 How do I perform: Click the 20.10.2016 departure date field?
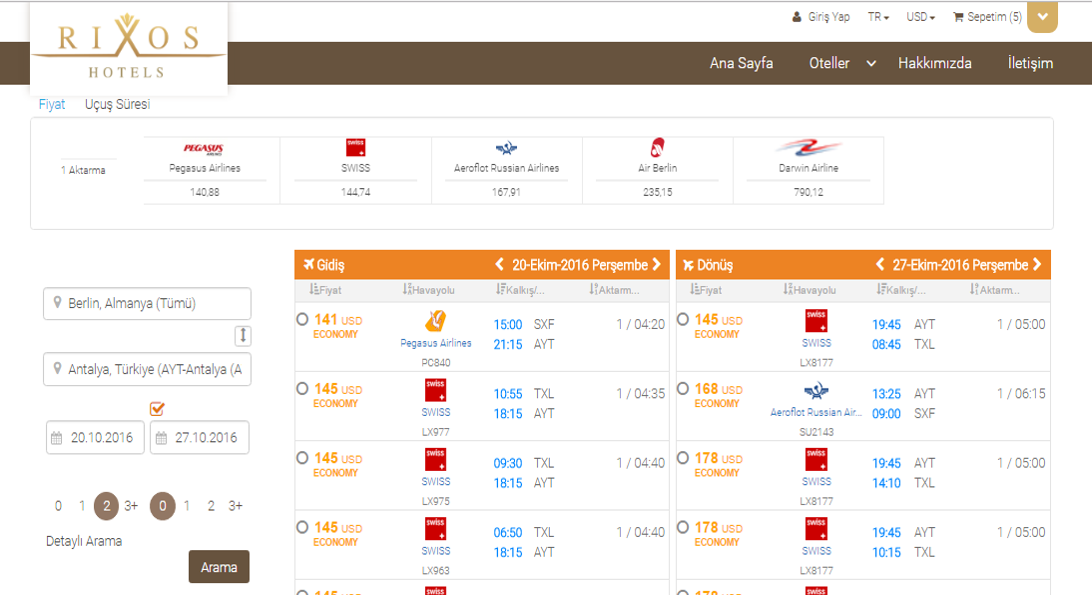click(x=95, y=438)
